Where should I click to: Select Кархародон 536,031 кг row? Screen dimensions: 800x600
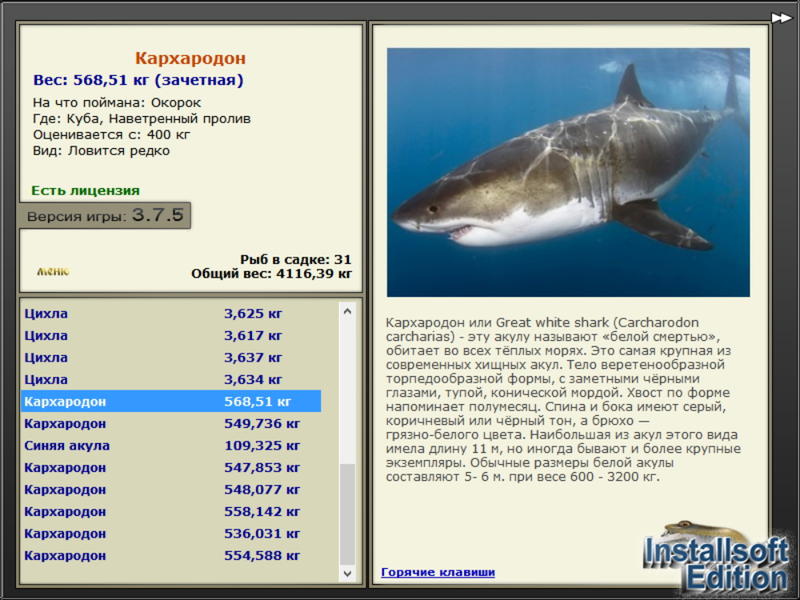pyautogui.click(x=171, y=533)
